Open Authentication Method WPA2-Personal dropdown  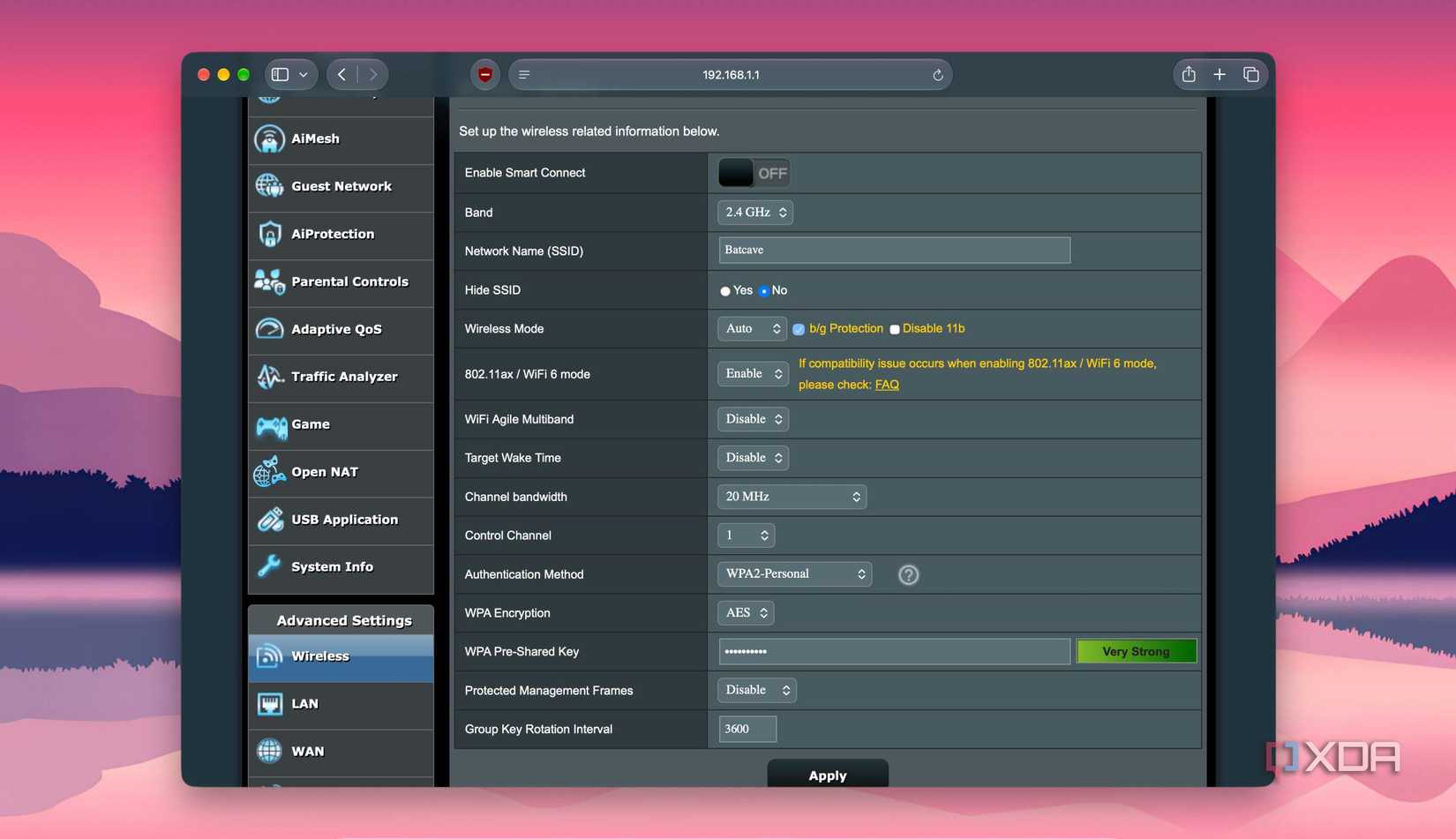click(x=794, y=574)
